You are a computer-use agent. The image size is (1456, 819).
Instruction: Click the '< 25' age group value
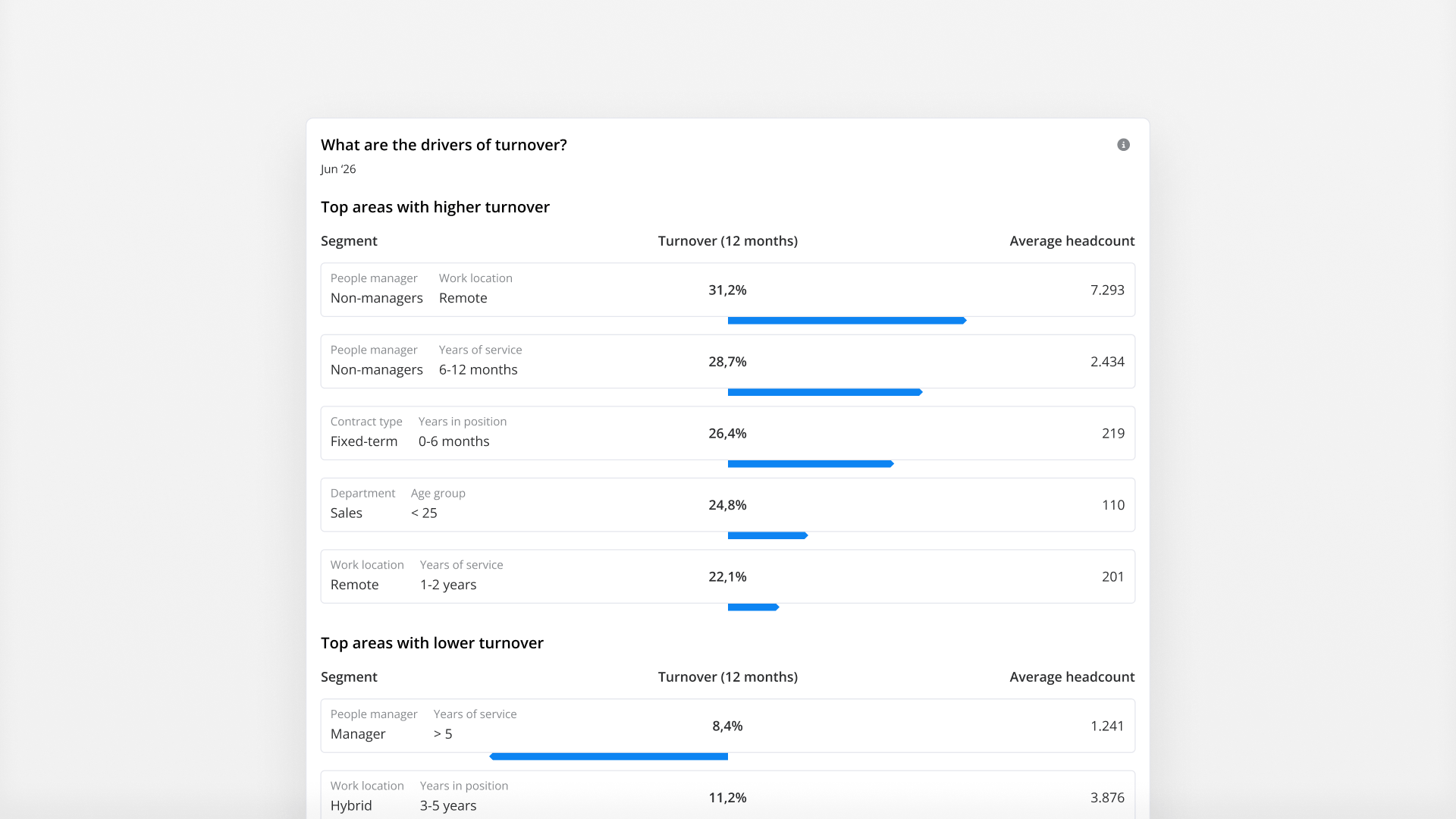424,513
